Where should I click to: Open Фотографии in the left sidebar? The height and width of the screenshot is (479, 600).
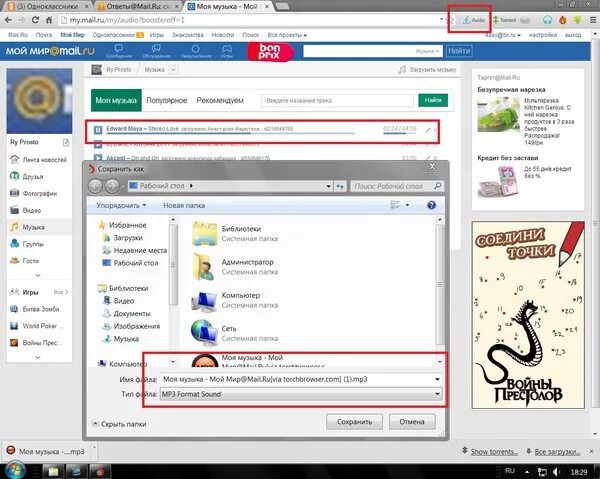click(x=33, y=193)
